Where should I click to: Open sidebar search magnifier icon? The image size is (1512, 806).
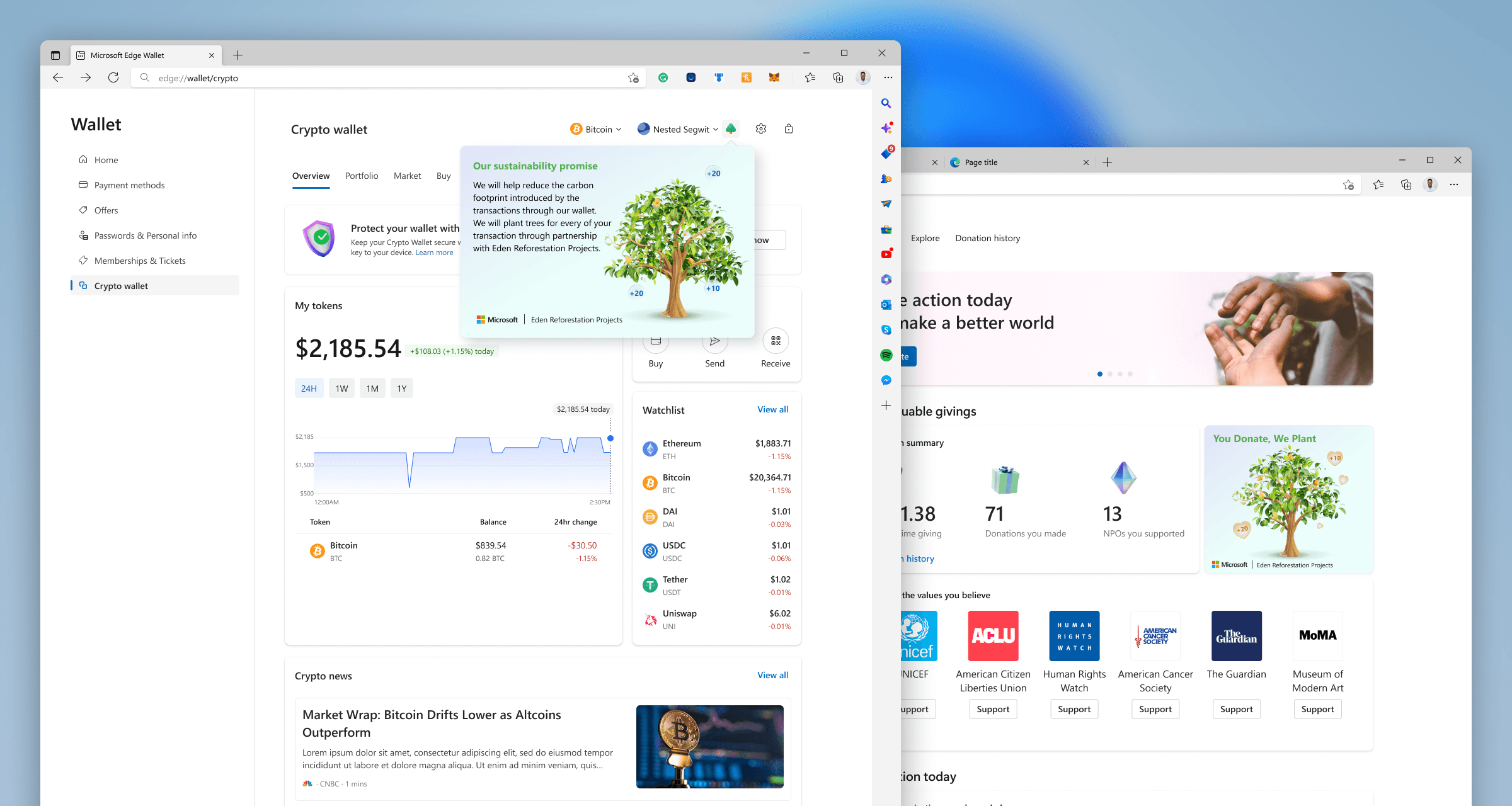tap(886, 103)
